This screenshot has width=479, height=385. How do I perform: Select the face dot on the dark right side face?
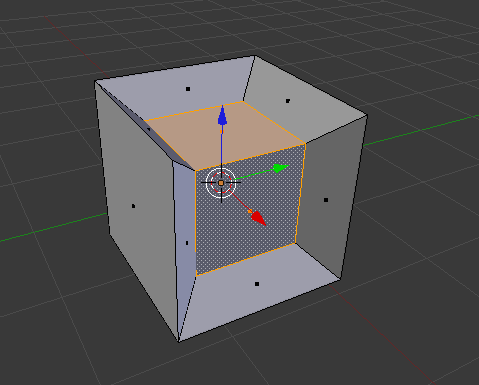(x=326, y=200)
